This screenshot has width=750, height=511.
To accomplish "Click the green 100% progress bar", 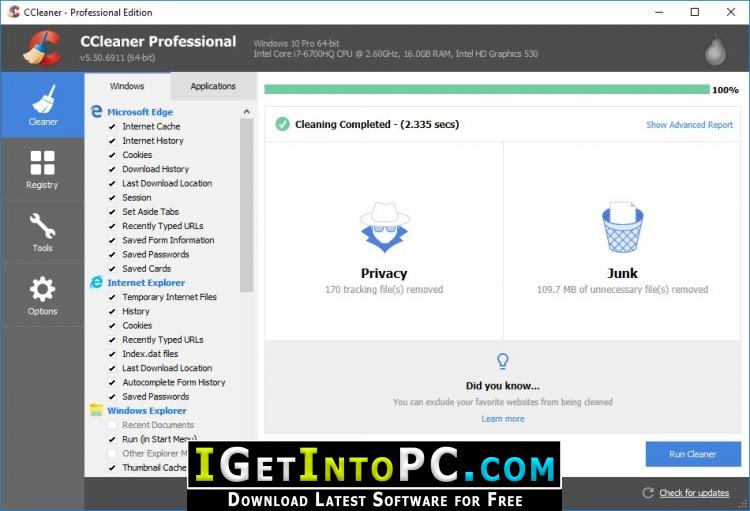I will (x=486, y=89).
